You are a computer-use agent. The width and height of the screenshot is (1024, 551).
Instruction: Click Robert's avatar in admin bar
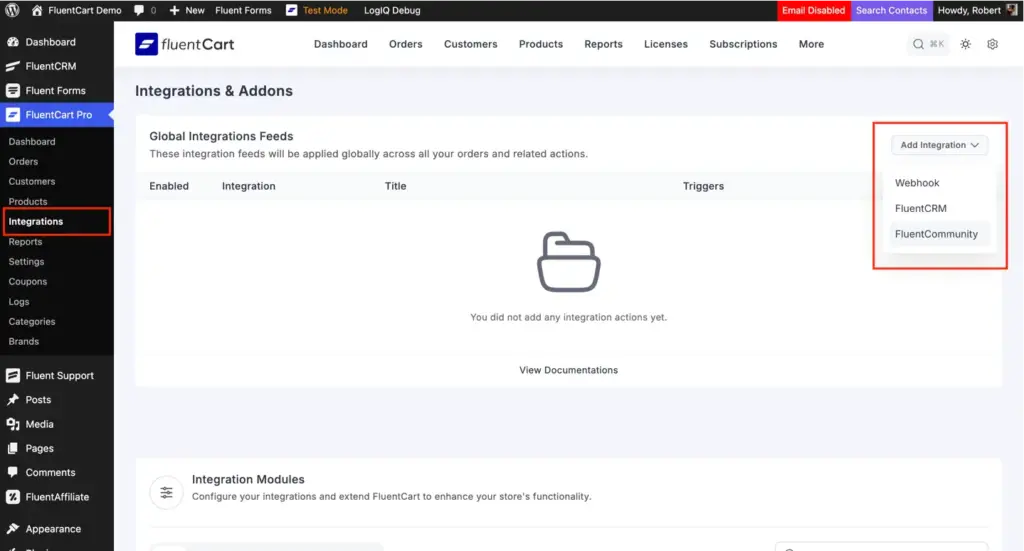click(x=1012, y=10)
